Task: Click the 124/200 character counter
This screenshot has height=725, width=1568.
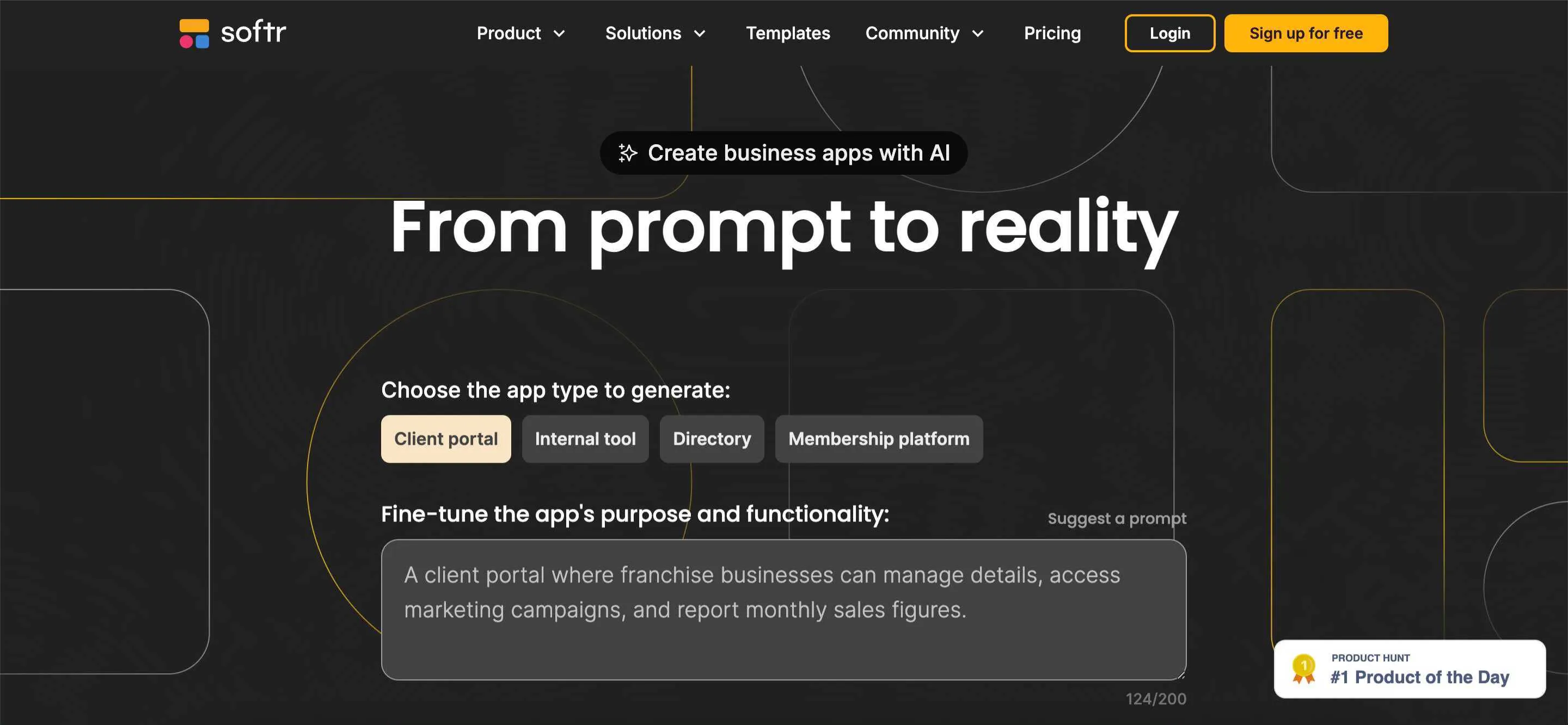Action: pos(1155,698)
